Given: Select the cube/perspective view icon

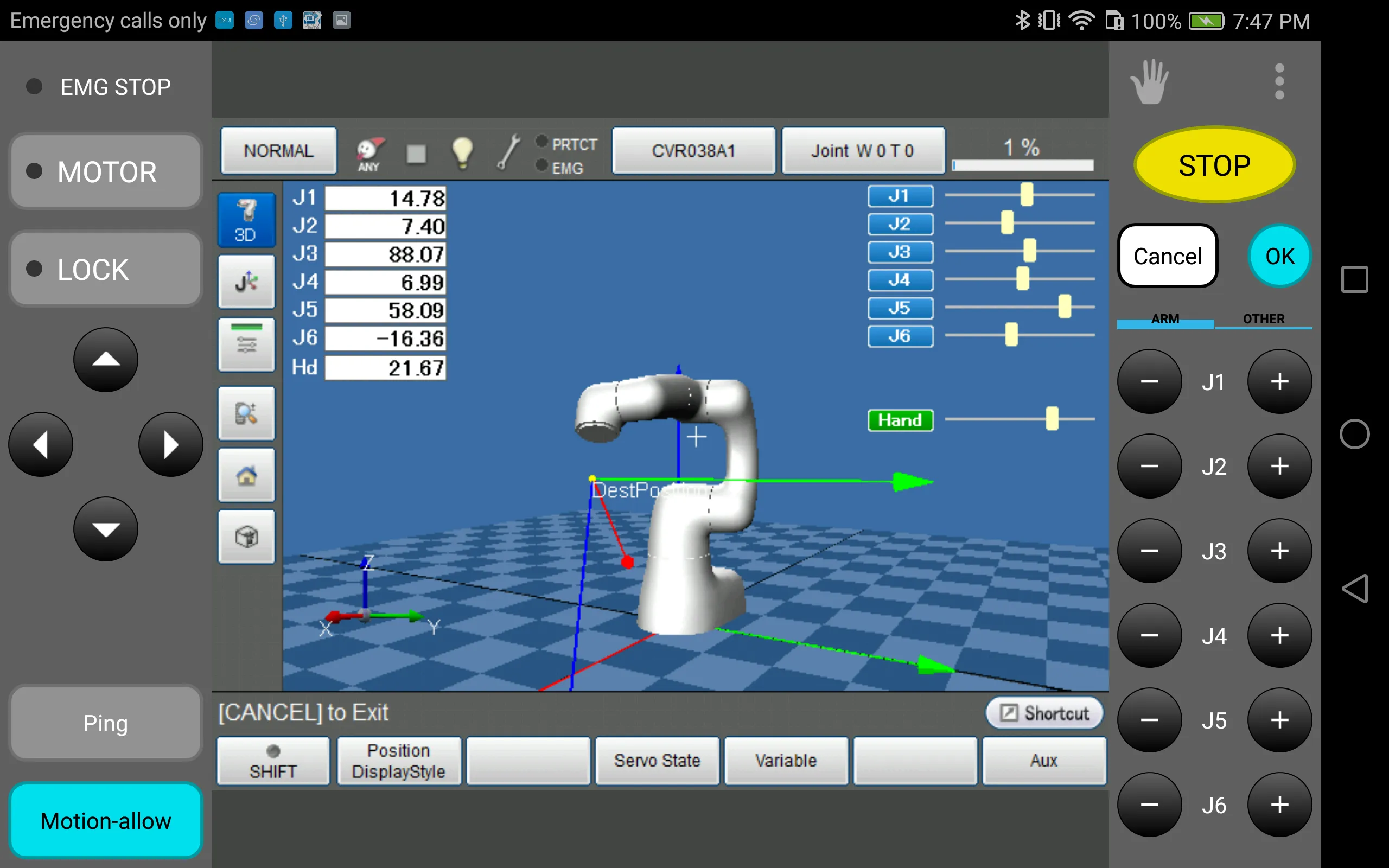Looking at the screenshot, I should click(246, 537).
